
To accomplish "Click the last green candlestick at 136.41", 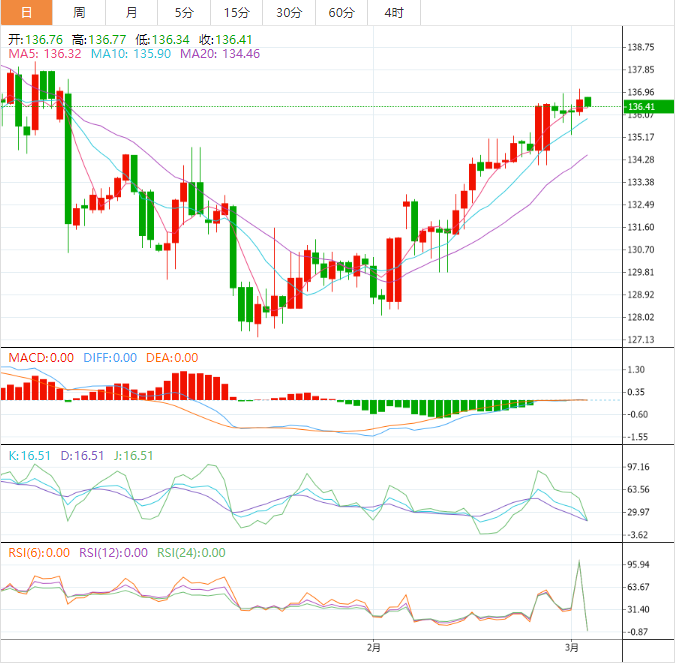I will tap(588, 102).
